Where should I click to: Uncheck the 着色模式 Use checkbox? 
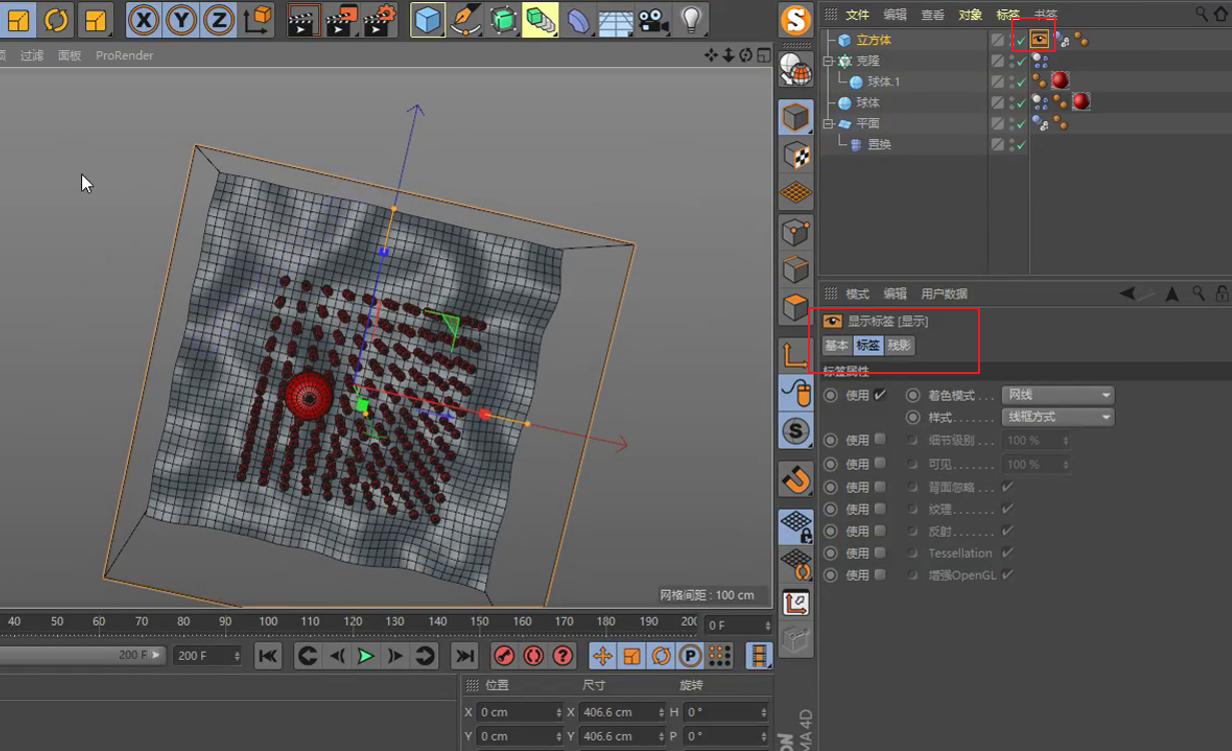tap(880, 395)
